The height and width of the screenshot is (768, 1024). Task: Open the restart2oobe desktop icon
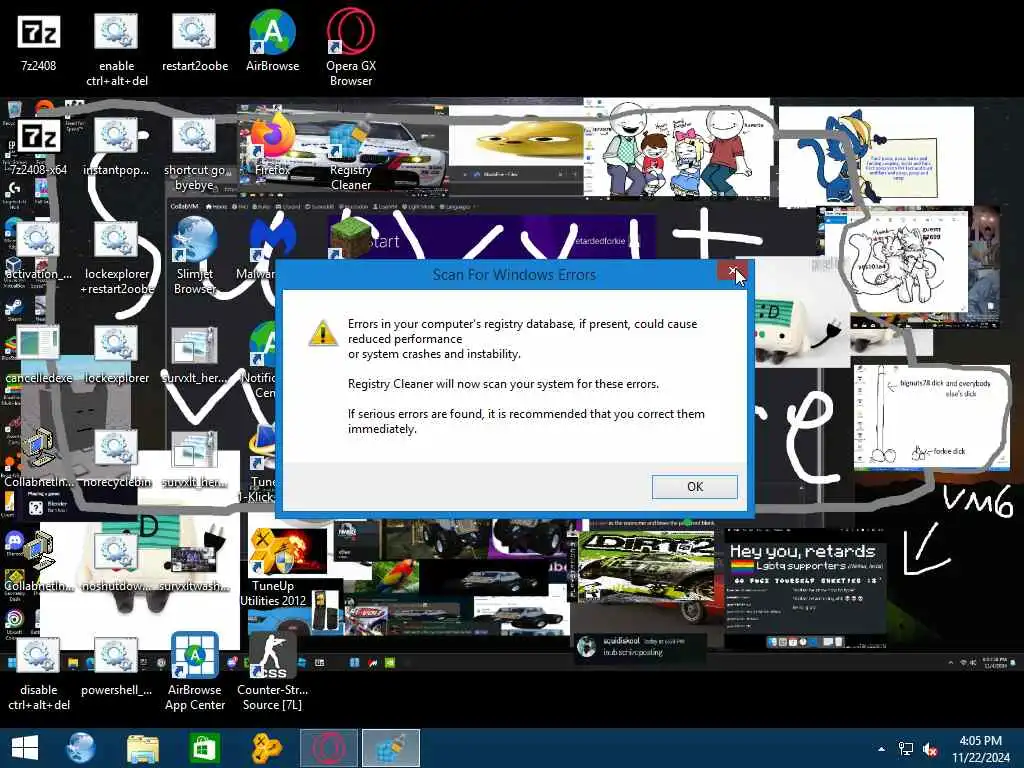pos(195,41)
